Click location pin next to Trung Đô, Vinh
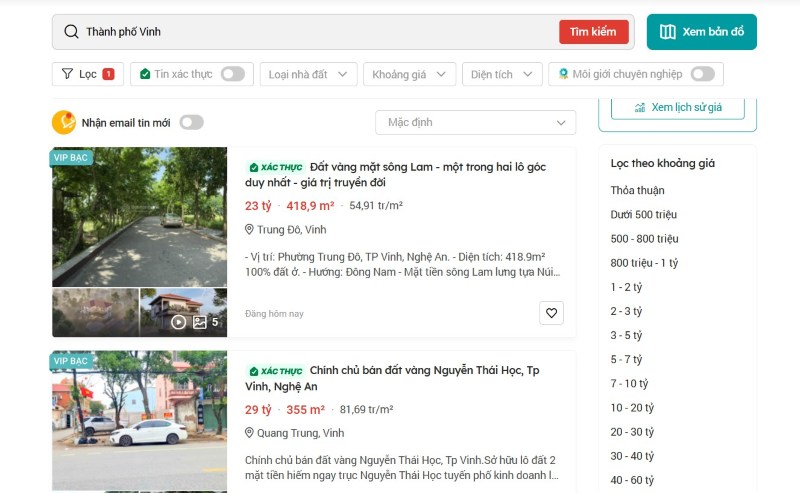Viewport: 800px width, 493px height. click(249, 229)
